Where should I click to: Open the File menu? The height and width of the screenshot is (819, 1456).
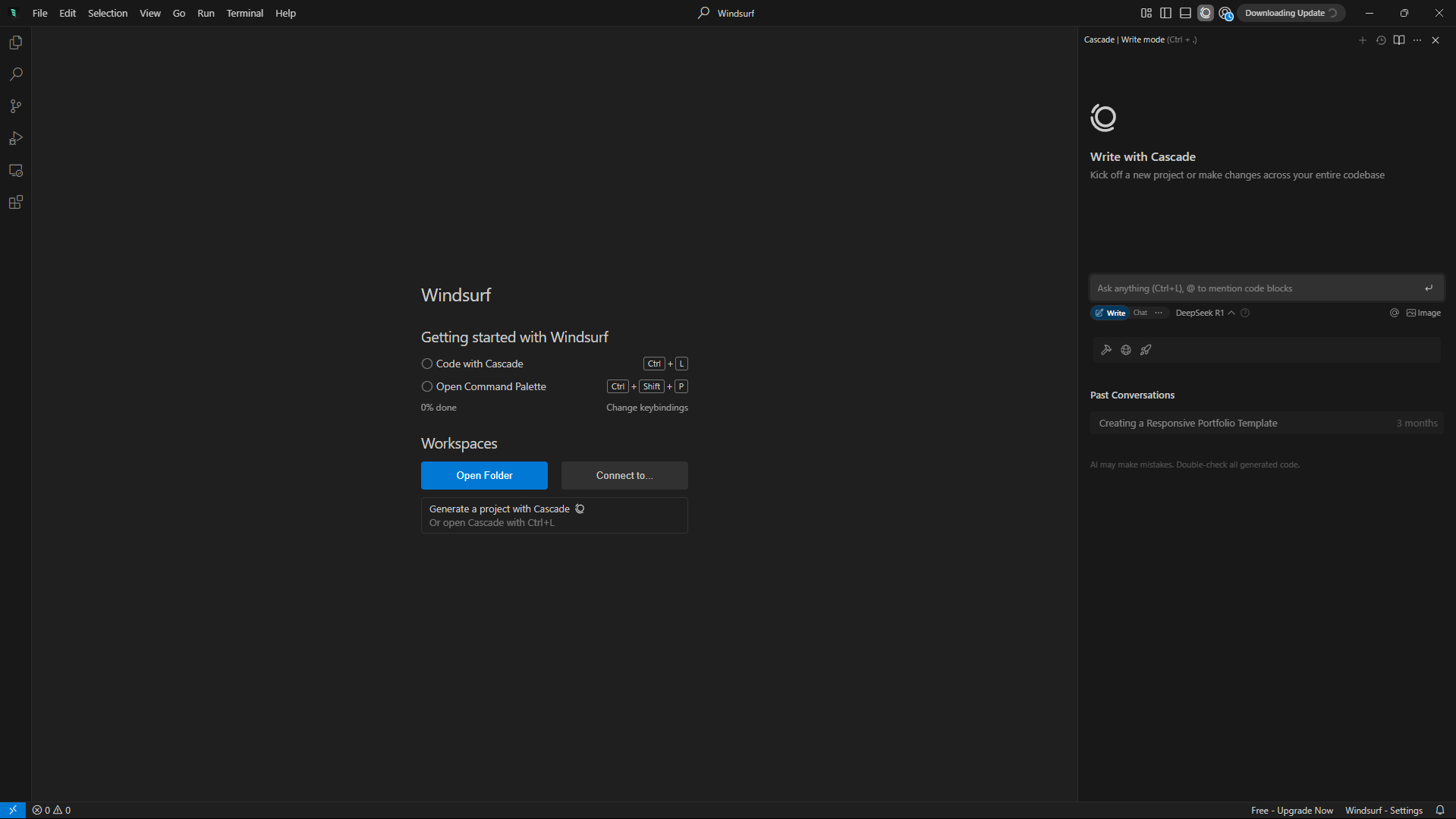point(40,13)
